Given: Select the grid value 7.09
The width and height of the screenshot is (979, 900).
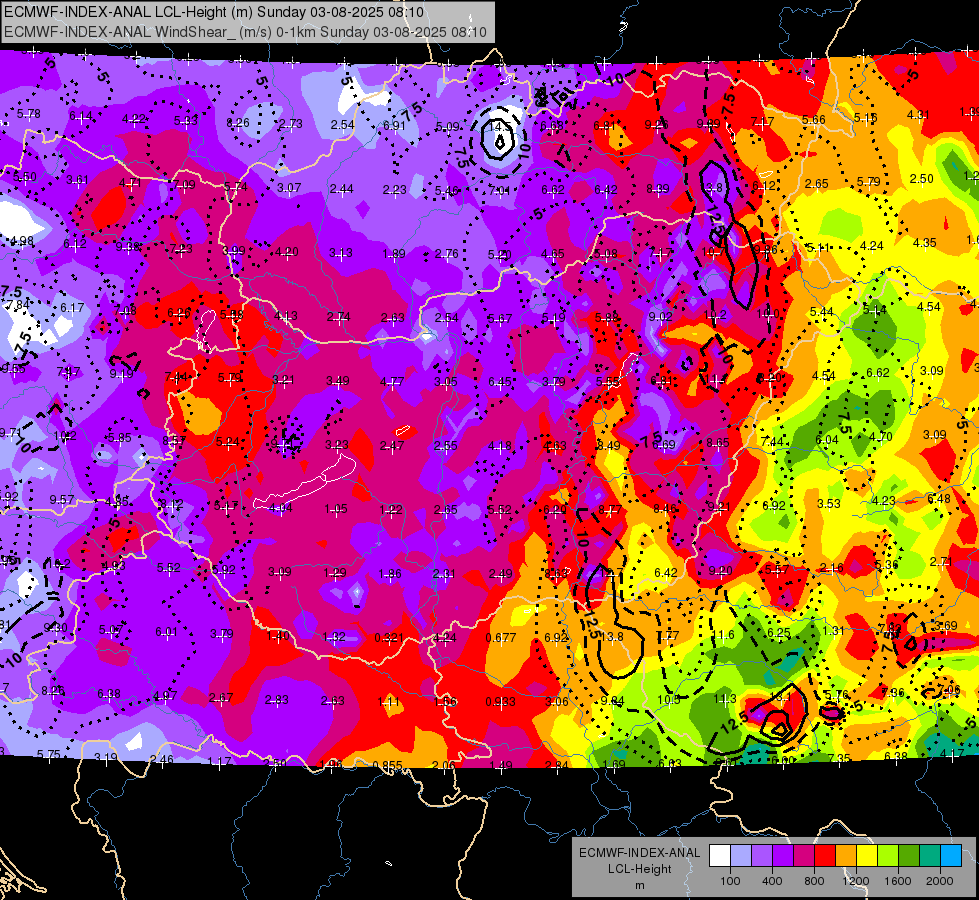Looking at the screenshot, I should (184, 184).
